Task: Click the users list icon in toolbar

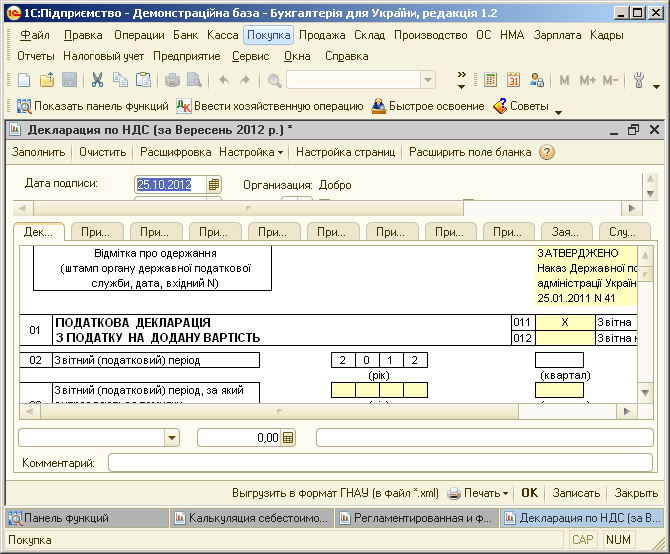Action: point(537,80)
